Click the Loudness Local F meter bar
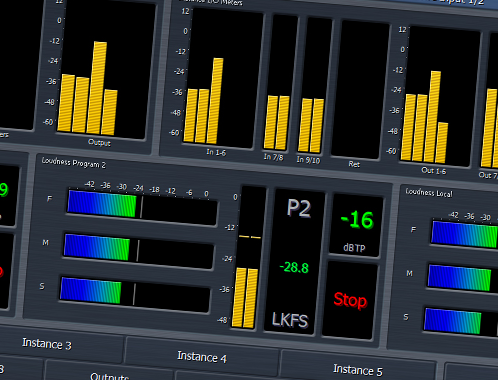This screenshot has width=498, height=380. pyautogui.click(x=465, y=234)
